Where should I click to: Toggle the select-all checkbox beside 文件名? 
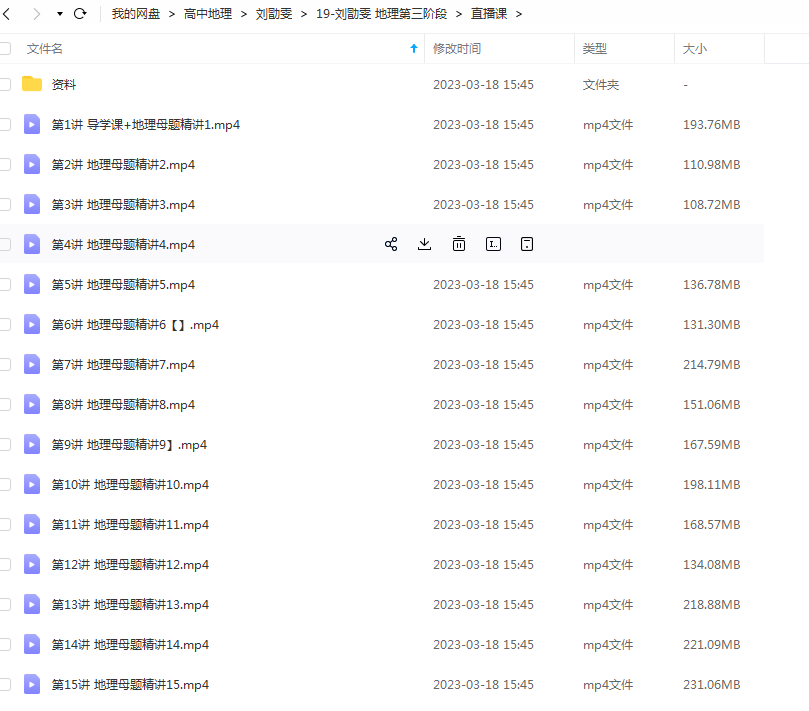pyautogui.click(x=5, y=48)
